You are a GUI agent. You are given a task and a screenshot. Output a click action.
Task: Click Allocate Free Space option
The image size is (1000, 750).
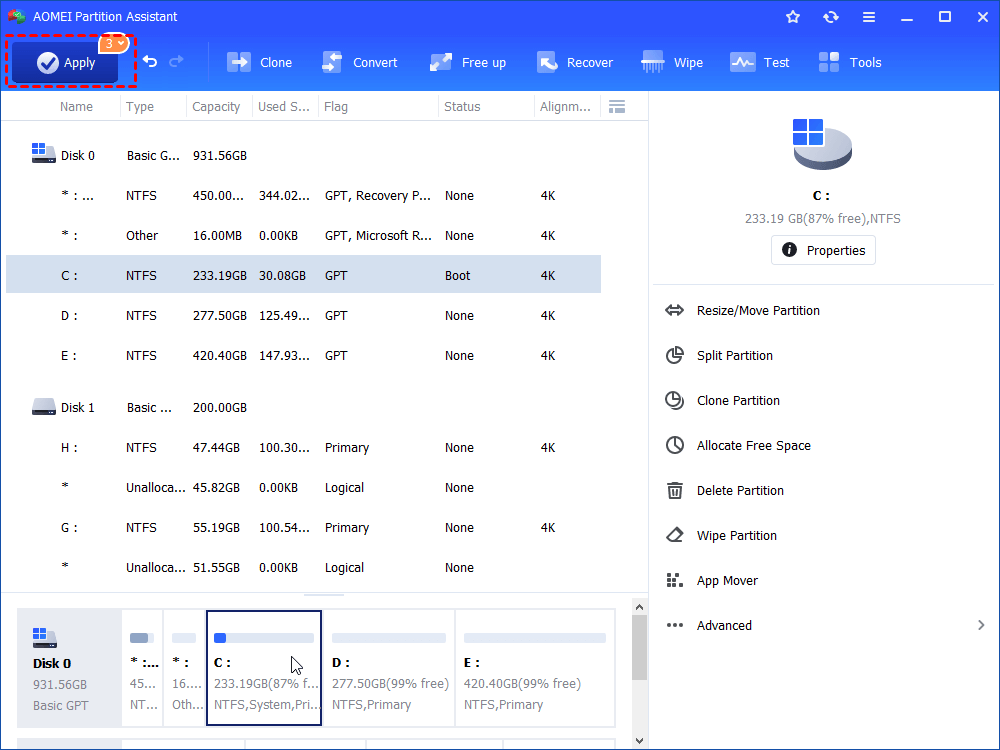coord(754,446)
